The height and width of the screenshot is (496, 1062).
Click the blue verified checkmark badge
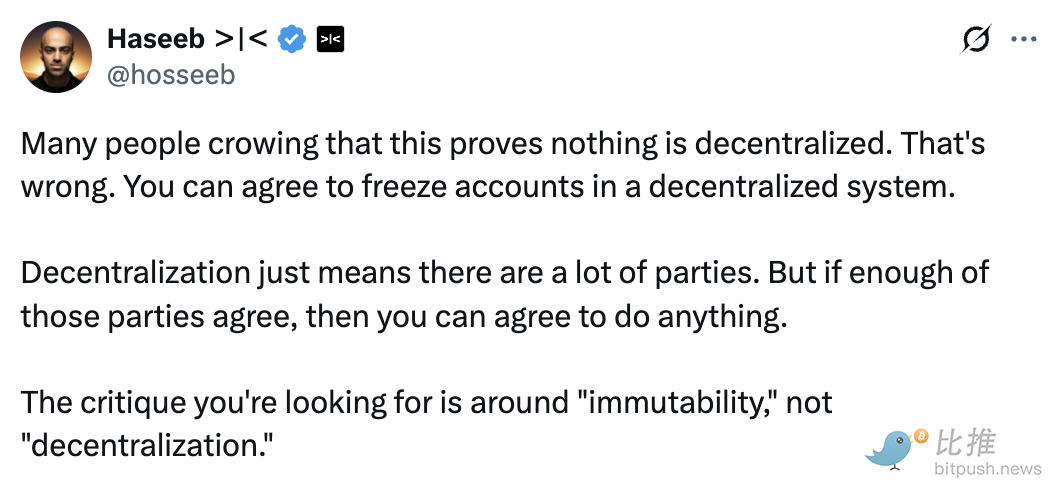pyautogui.click(x=292, y=40)
